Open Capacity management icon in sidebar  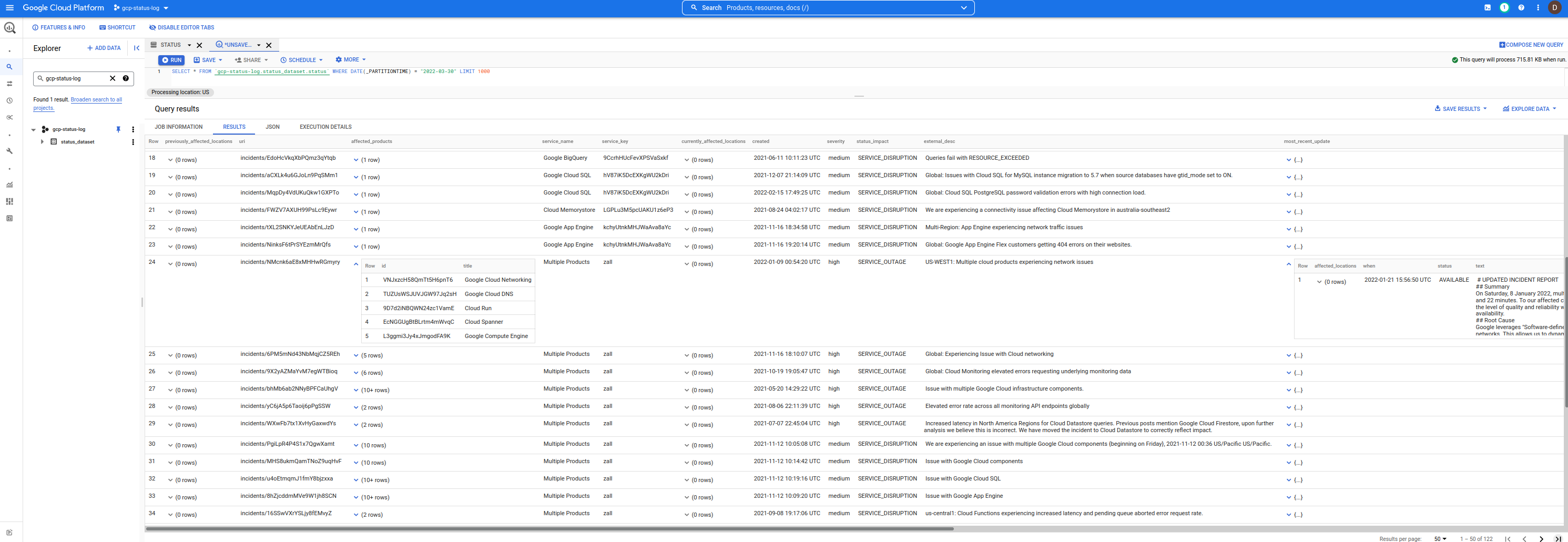pyautogui.click(x=10, y=201)
